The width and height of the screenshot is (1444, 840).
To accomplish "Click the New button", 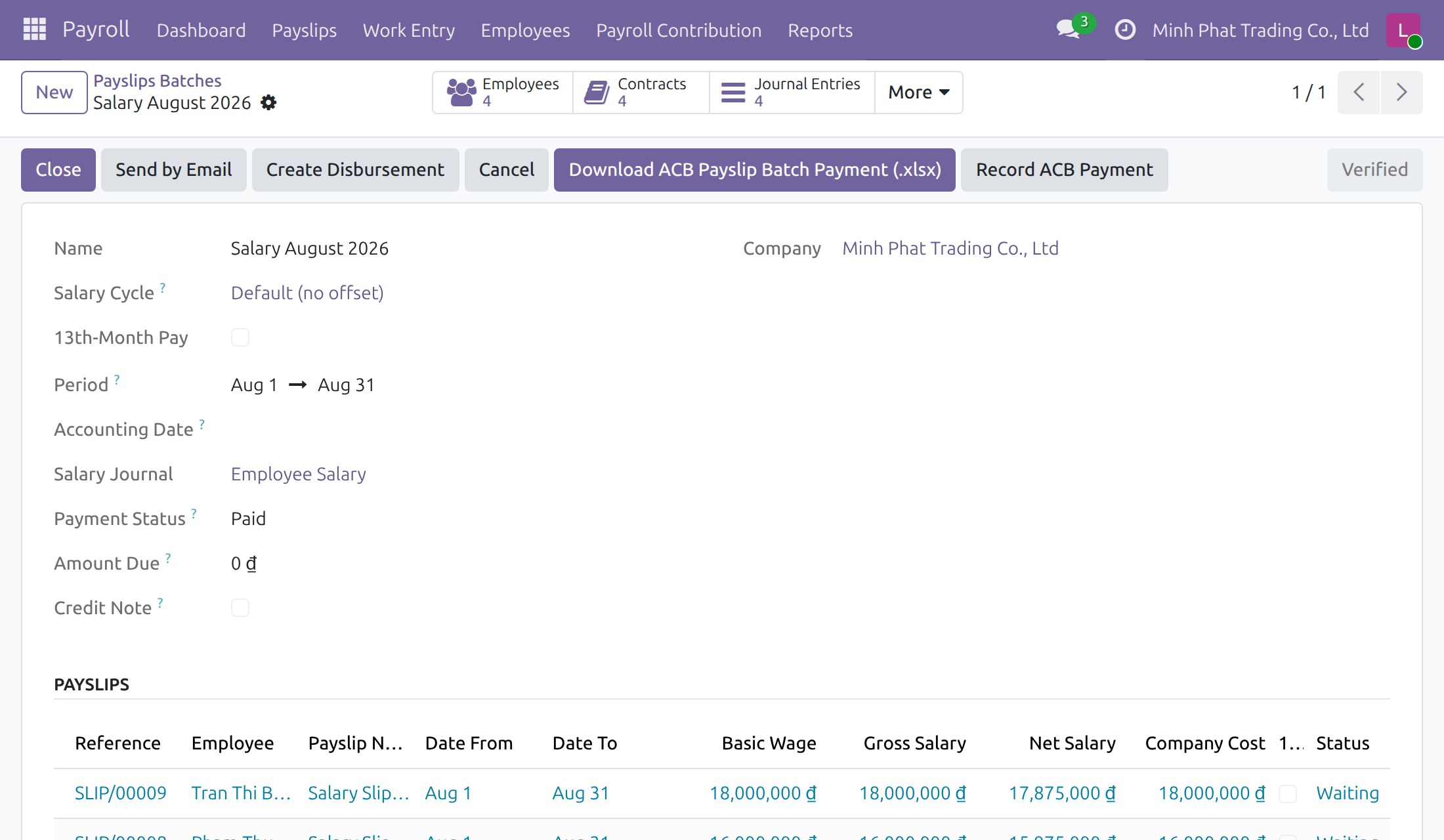I will click(x=54, y=93).
